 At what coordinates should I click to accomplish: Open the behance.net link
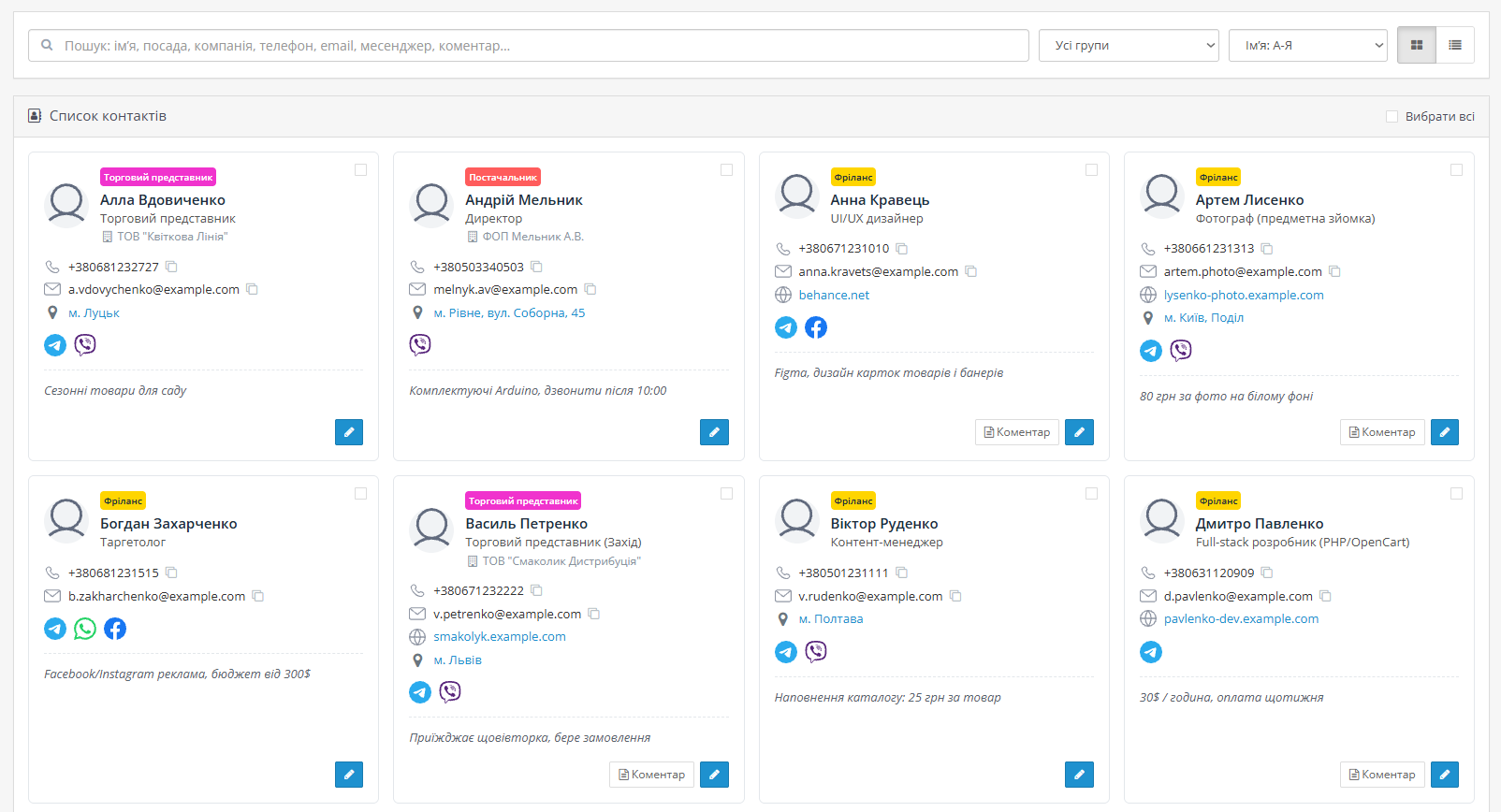834,295
